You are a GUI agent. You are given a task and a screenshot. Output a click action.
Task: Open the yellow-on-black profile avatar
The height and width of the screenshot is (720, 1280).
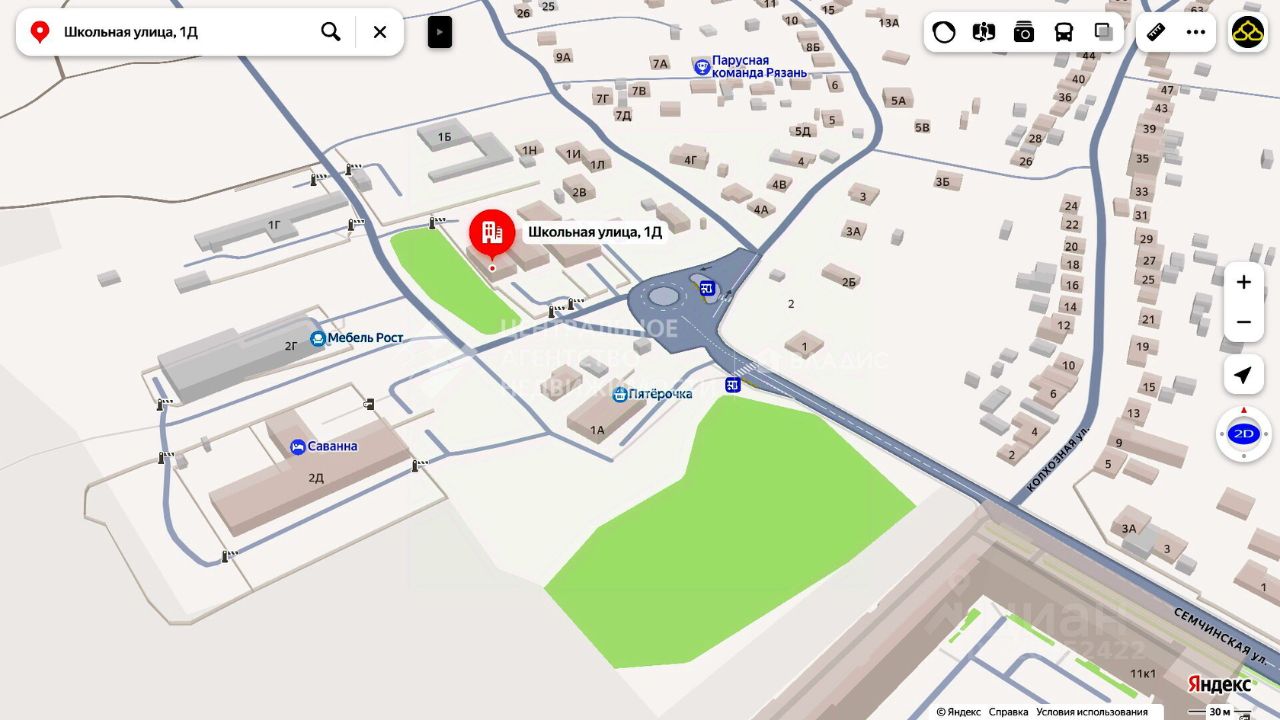(x=1248, y=32)
